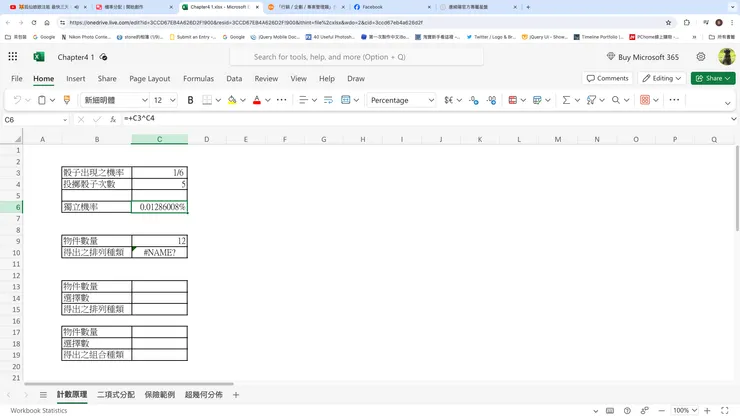740x416 pixels.
Task: Switch to the Page Layout tab
Action: tap(150, 78)
